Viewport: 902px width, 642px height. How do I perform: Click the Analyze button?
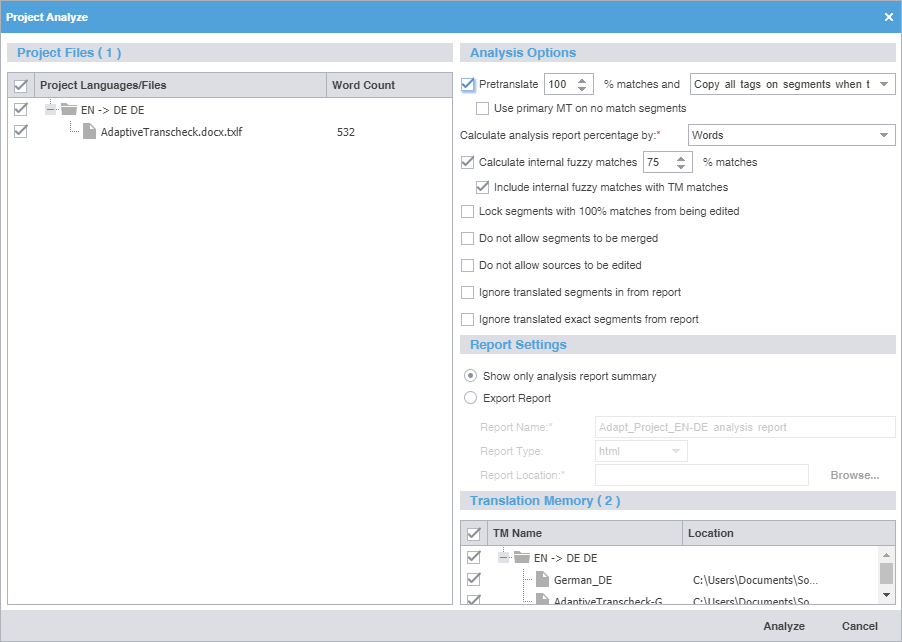tap(783, 626)
